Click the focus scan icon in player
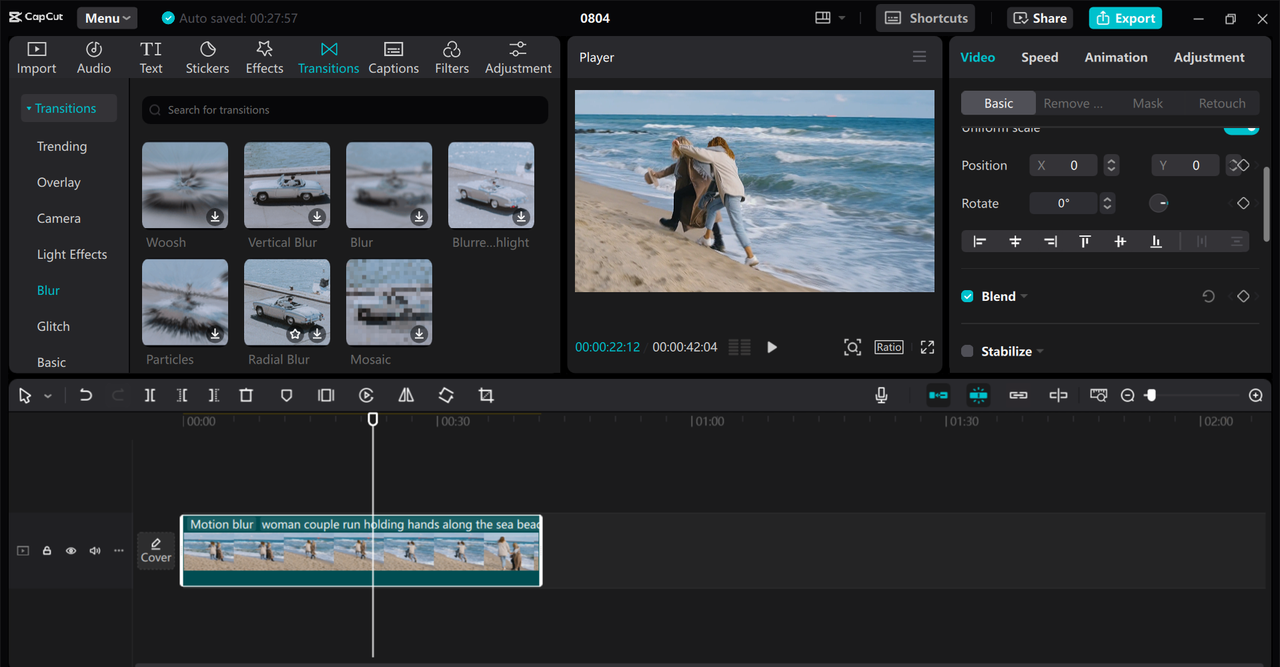 852,347
